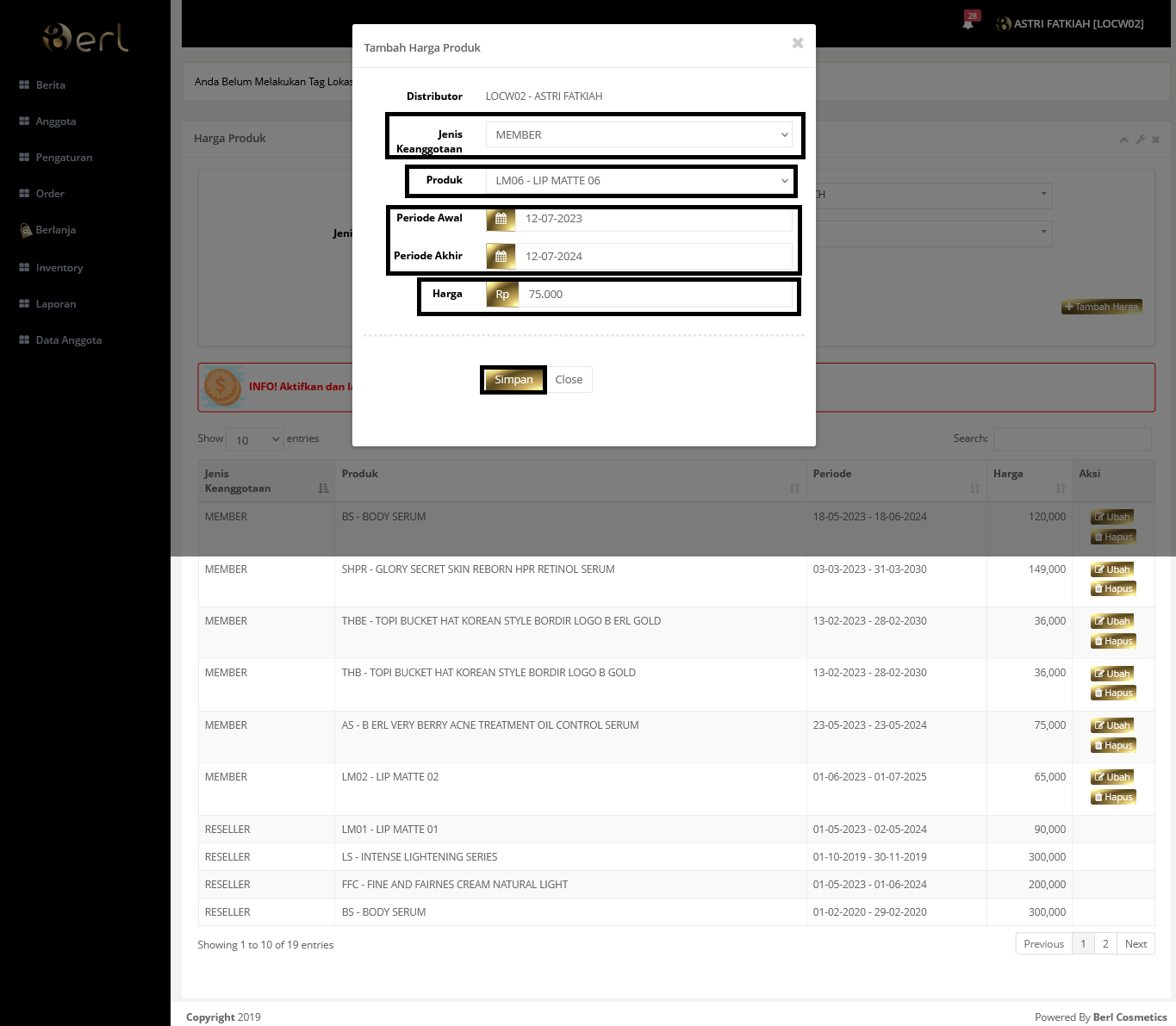Click the Inventory icon in the sidebar
Viewport: 1176px width, 1026px height.
tap(23, 267)
